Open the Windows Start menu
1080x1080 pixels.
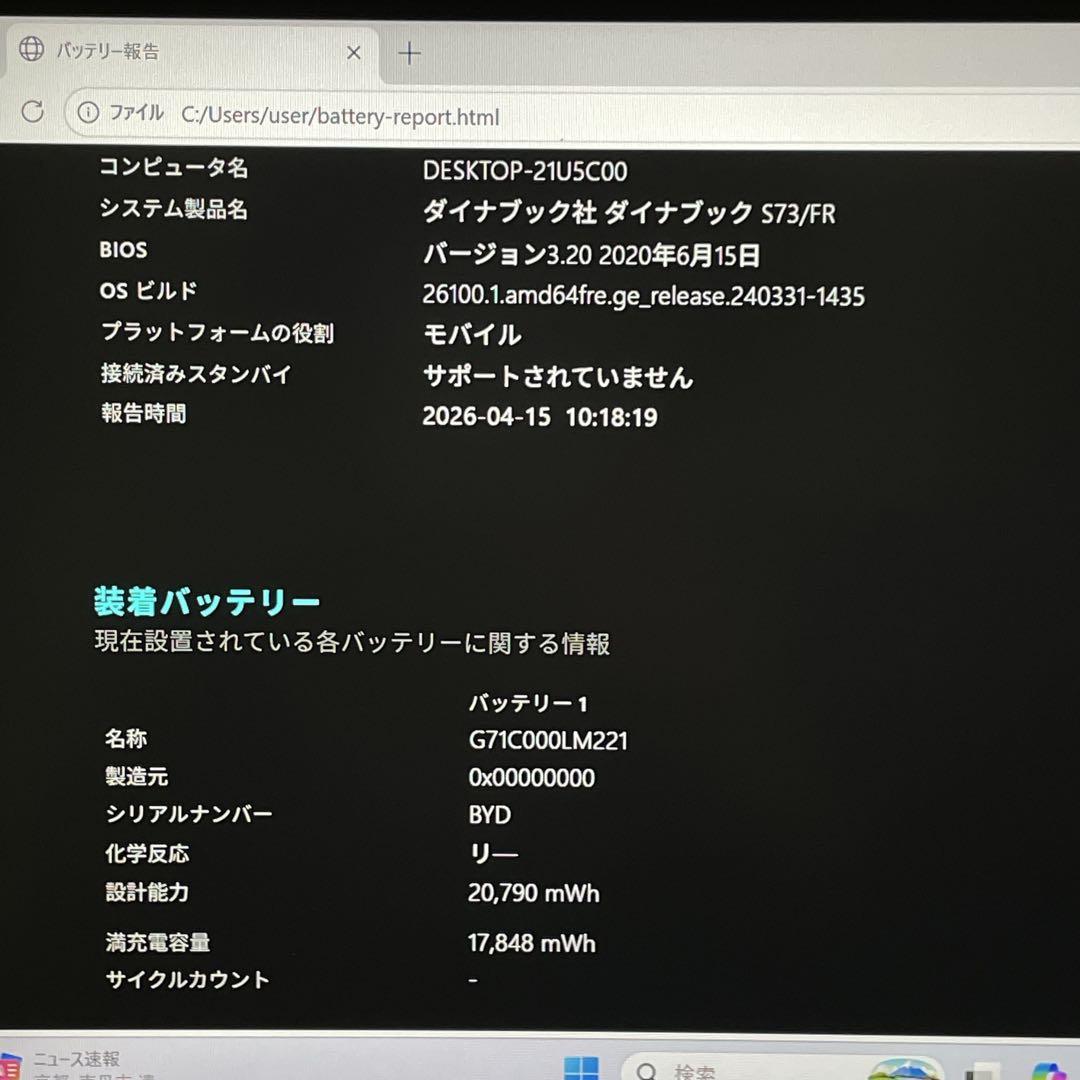tap(581, 1068)
